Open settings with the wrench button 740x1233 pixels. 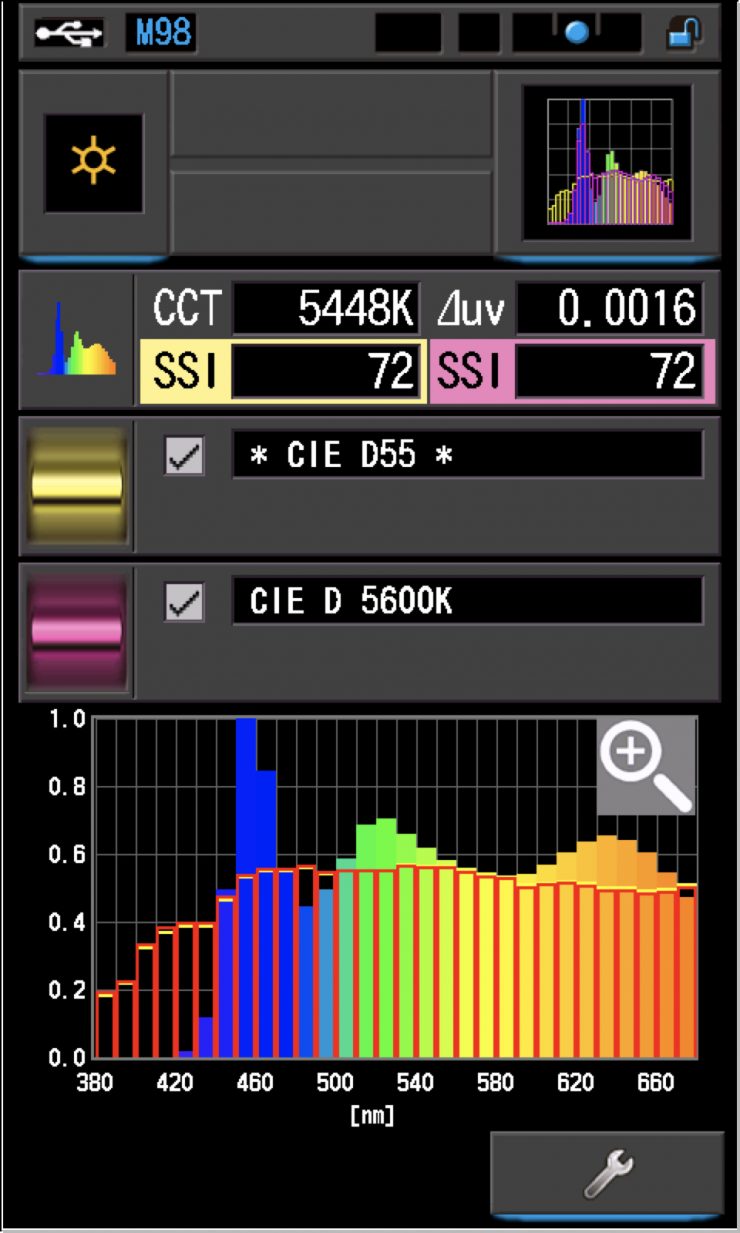coord(606,1173)
